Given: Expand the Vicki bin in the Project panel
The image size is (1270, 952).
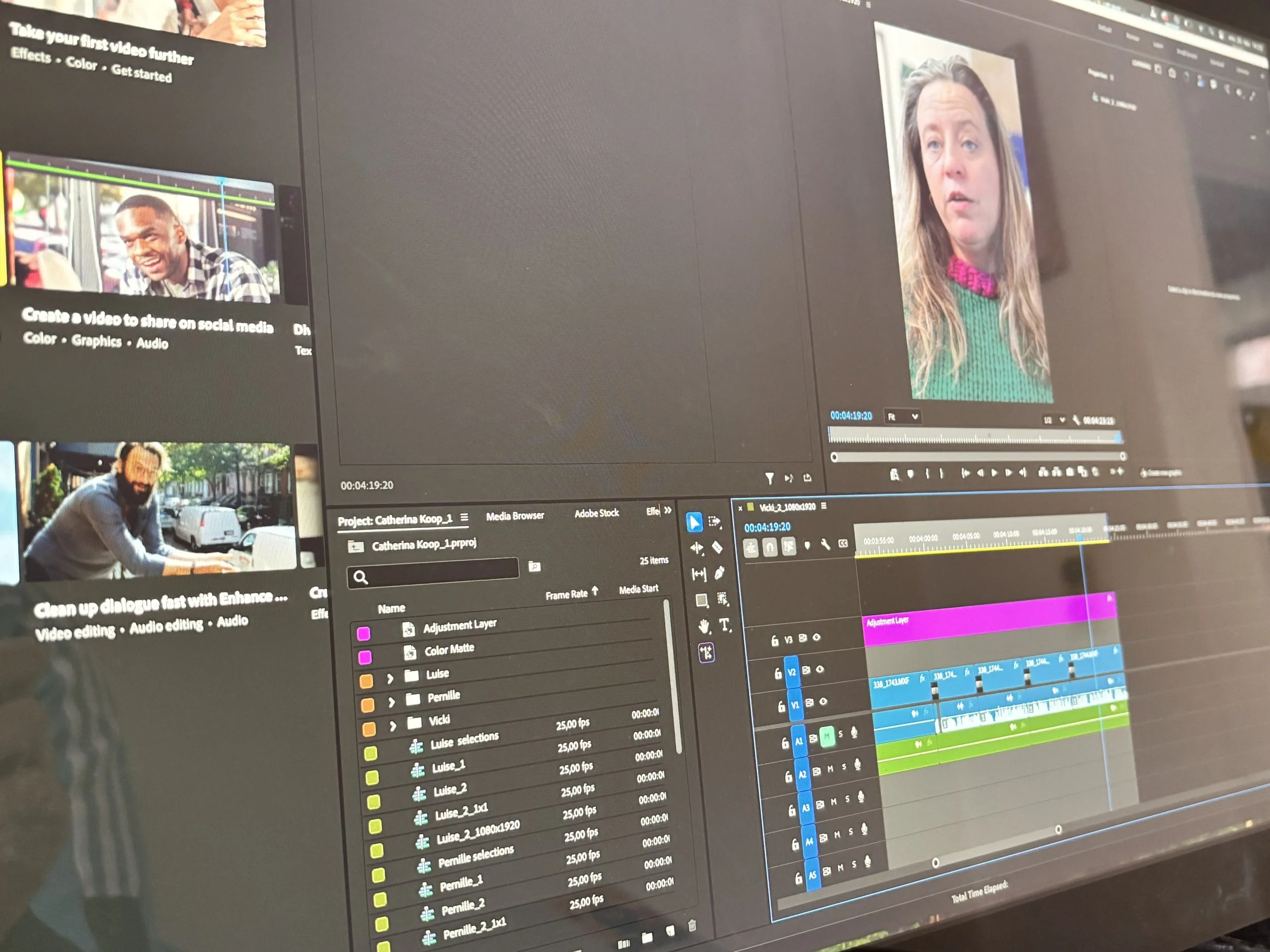Looking at the screenshot, I should (393, 726).
